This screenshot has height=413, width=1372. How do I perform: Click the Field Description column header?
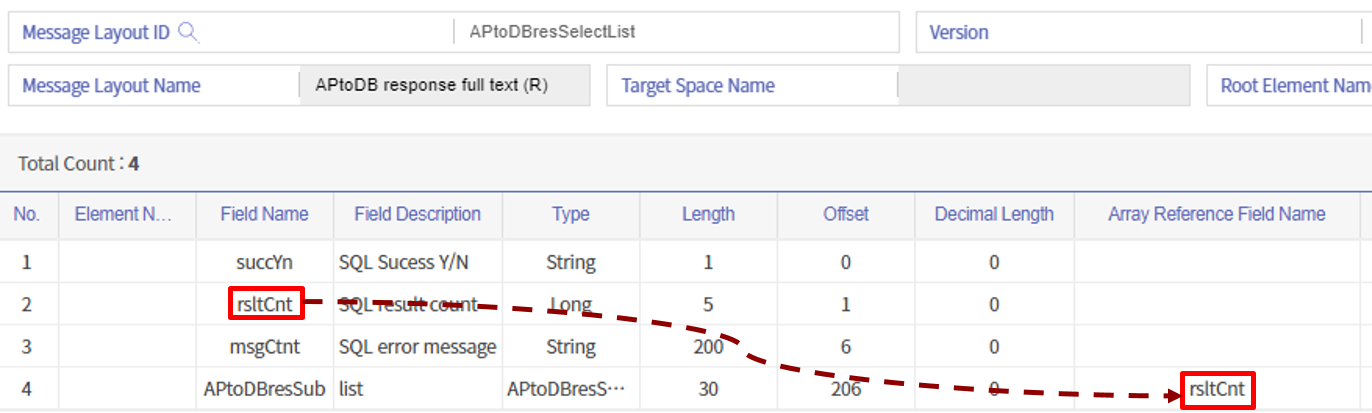417,214
